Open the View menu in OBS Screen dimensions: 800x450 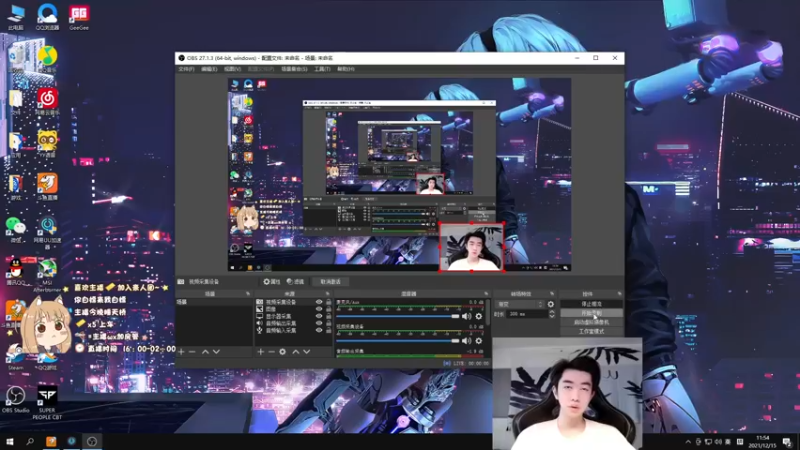pos(232,69)
